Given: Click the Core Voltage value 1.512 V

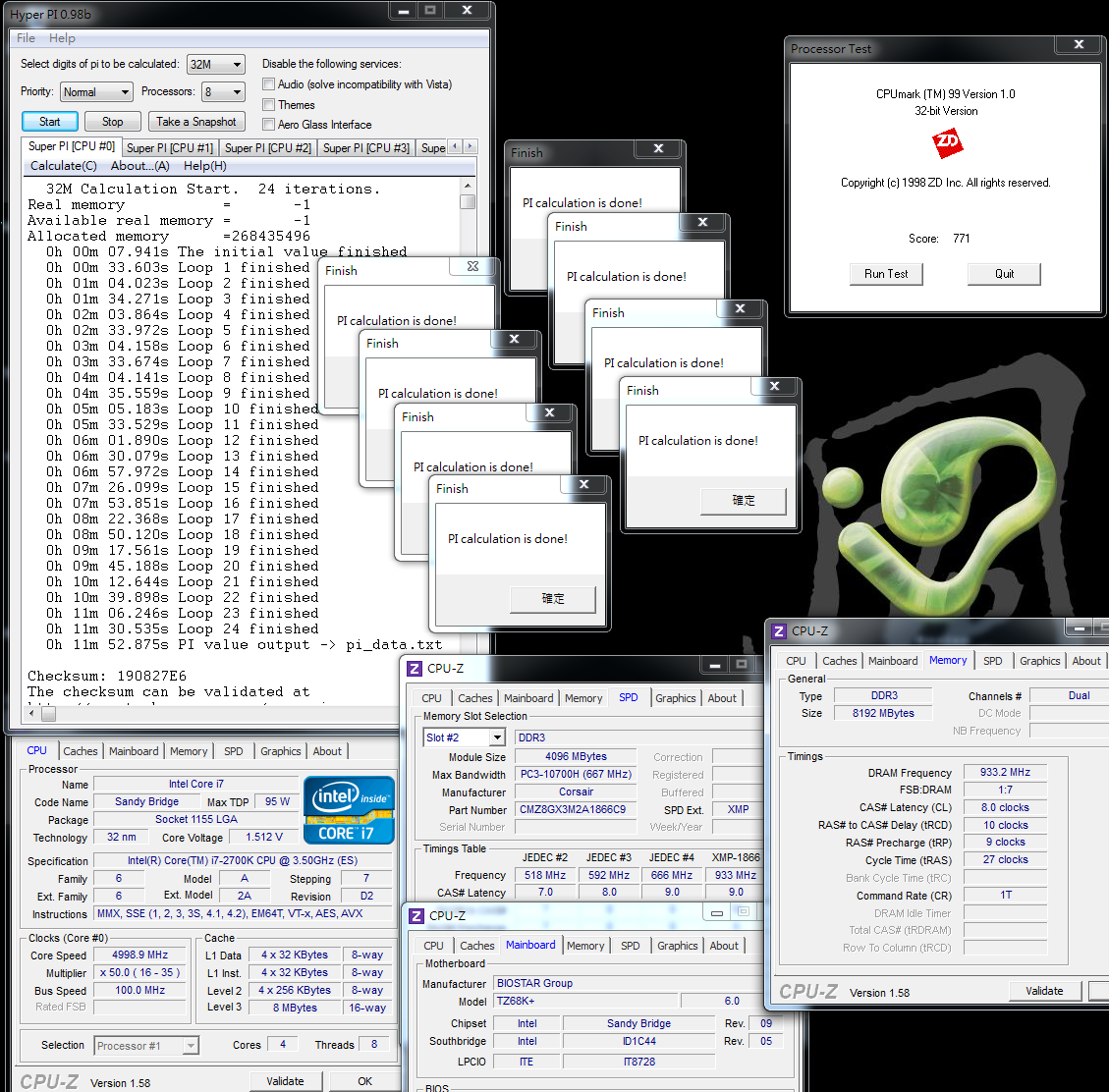Looking at the screenshot, I should [x=264, y=838].
